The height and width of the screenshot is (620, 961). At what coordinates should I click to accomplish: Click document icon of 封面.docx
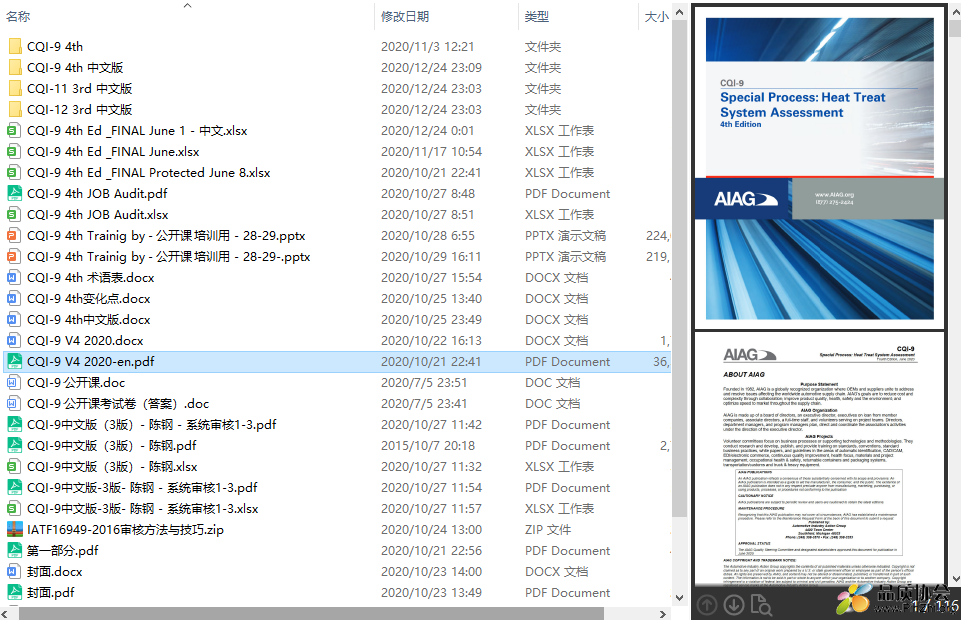click(13, 572)
